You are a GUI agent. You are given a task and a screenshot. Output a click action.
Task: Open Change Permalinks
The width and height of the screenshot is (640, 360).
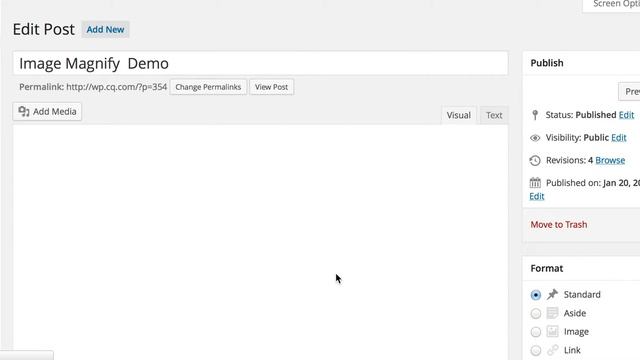coord(208,87)
